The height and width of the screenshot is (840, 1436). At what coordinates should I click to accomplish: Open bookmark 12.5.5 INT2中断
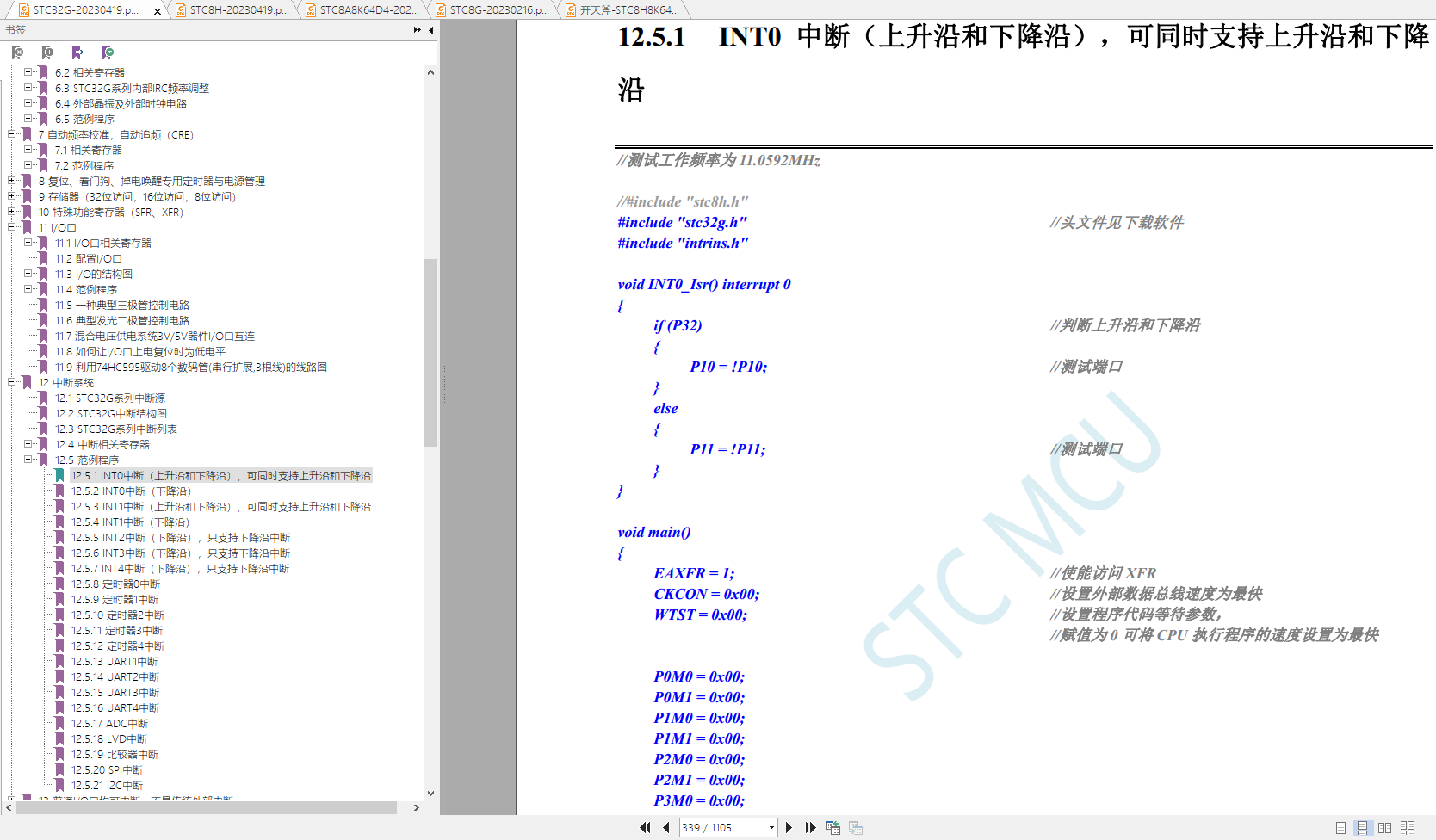[x=181, y=538]
